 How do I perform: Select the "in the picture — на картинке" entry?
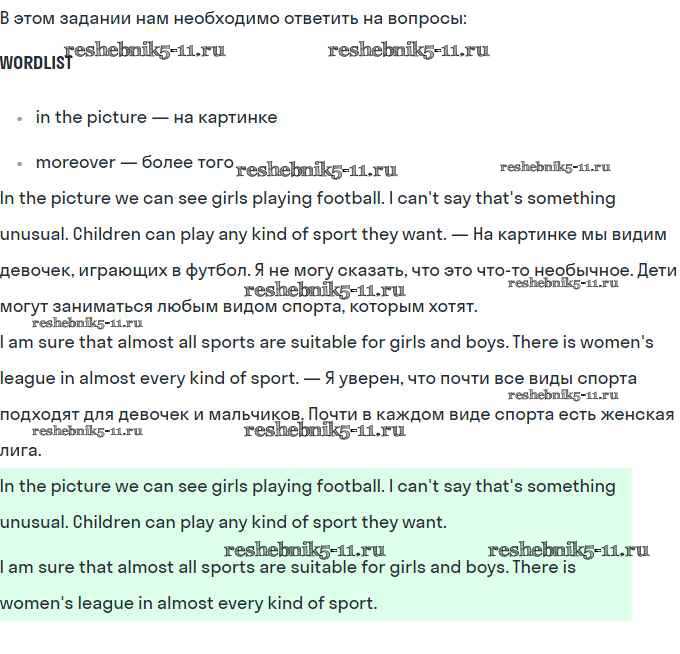click(156, 117)
